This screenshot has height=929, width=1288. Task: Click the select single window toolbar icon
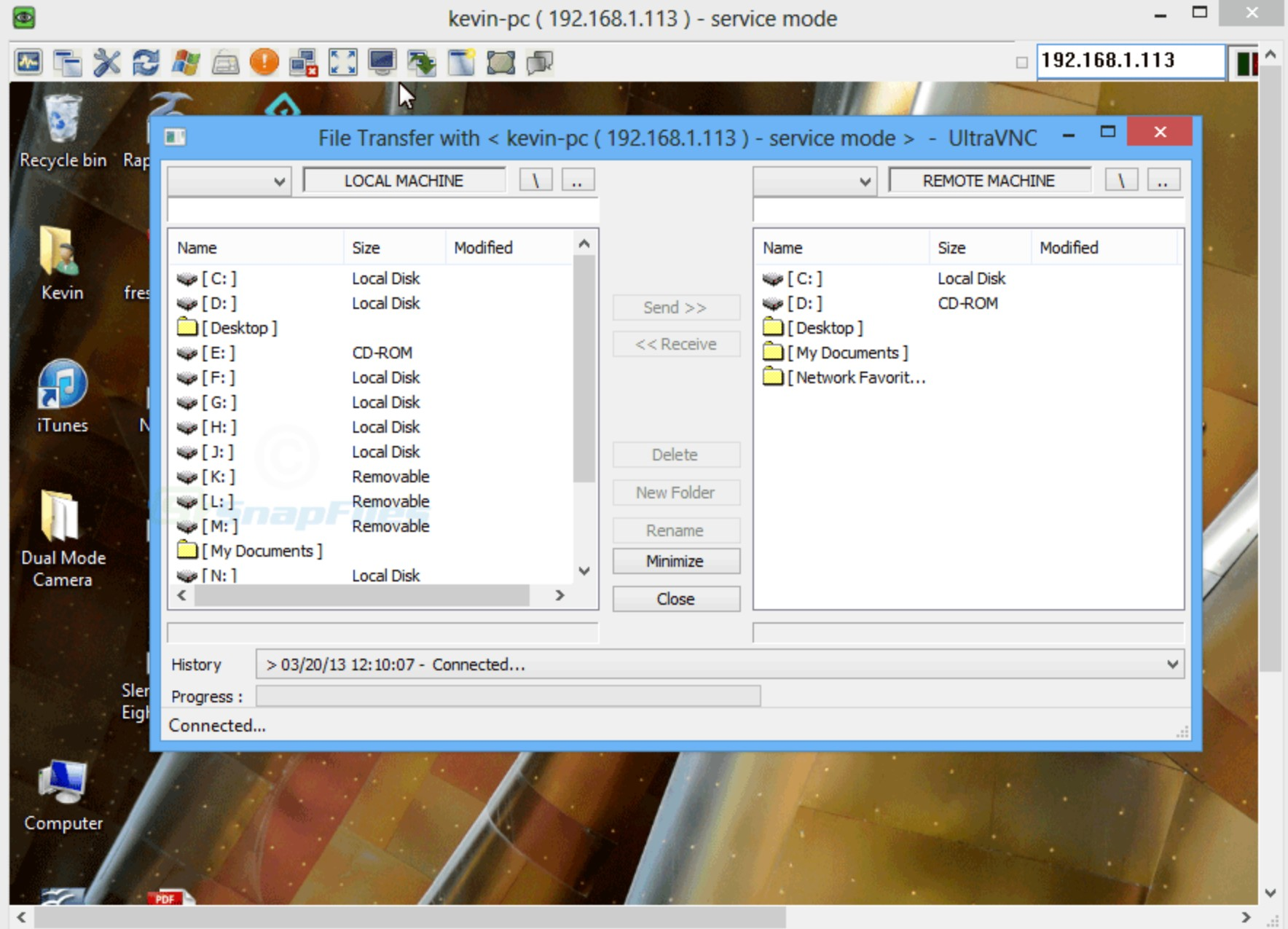pyautogui.click(x=461, y=62)
